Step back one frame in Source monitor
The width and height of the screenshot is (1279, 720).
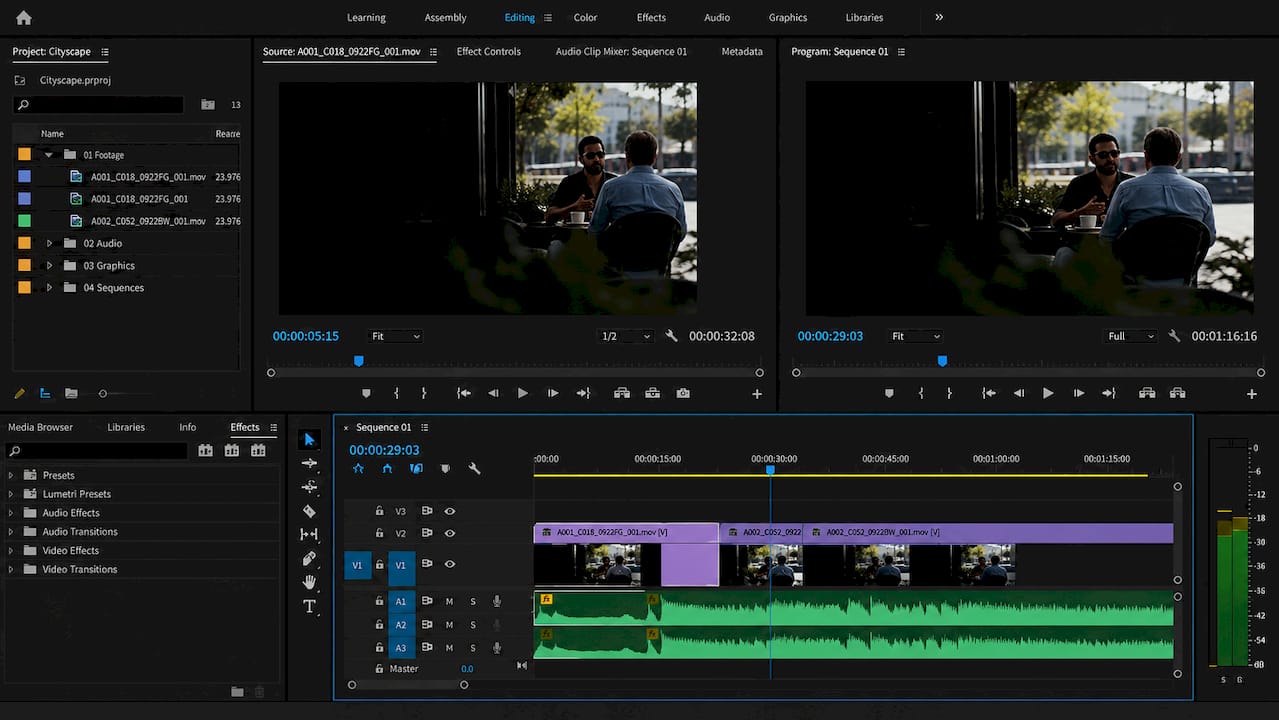(x=493, y=393)
